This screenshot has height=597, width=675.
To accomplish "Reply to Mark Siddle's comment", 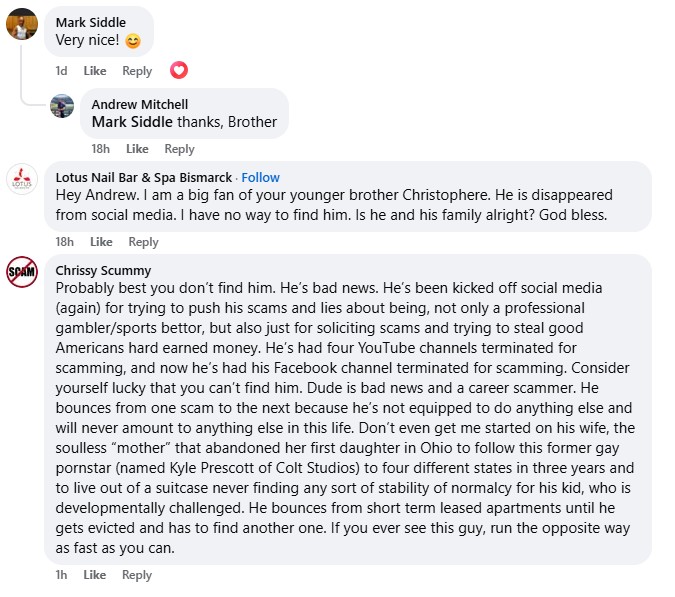I will (137, 71).
